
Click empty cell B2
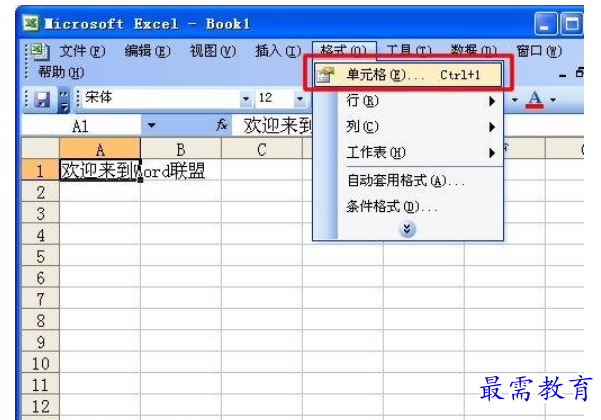pos(181,192)
